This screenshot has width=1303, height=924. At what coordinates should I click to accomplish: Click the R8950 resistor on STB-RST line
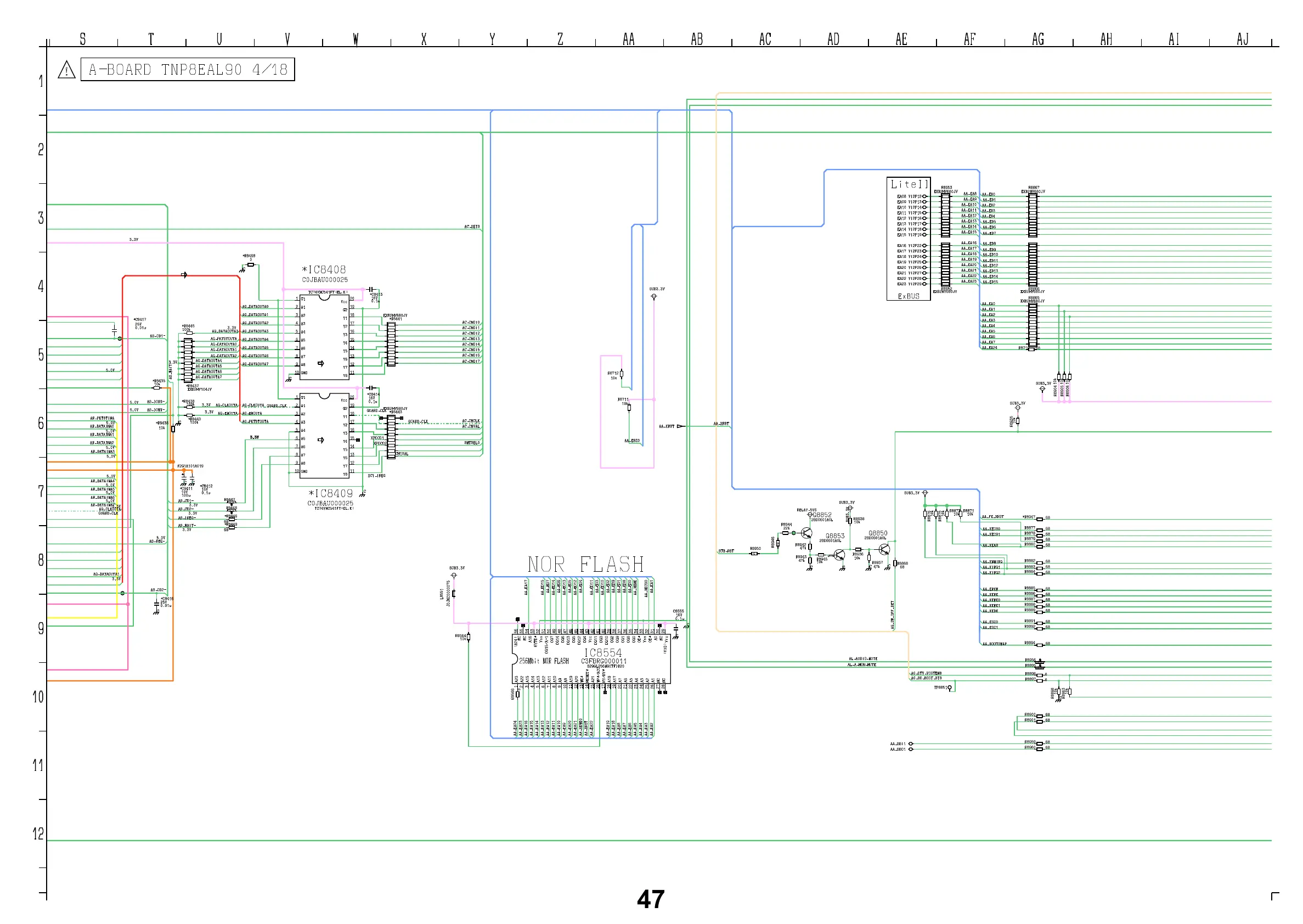[x=754, y=553]
